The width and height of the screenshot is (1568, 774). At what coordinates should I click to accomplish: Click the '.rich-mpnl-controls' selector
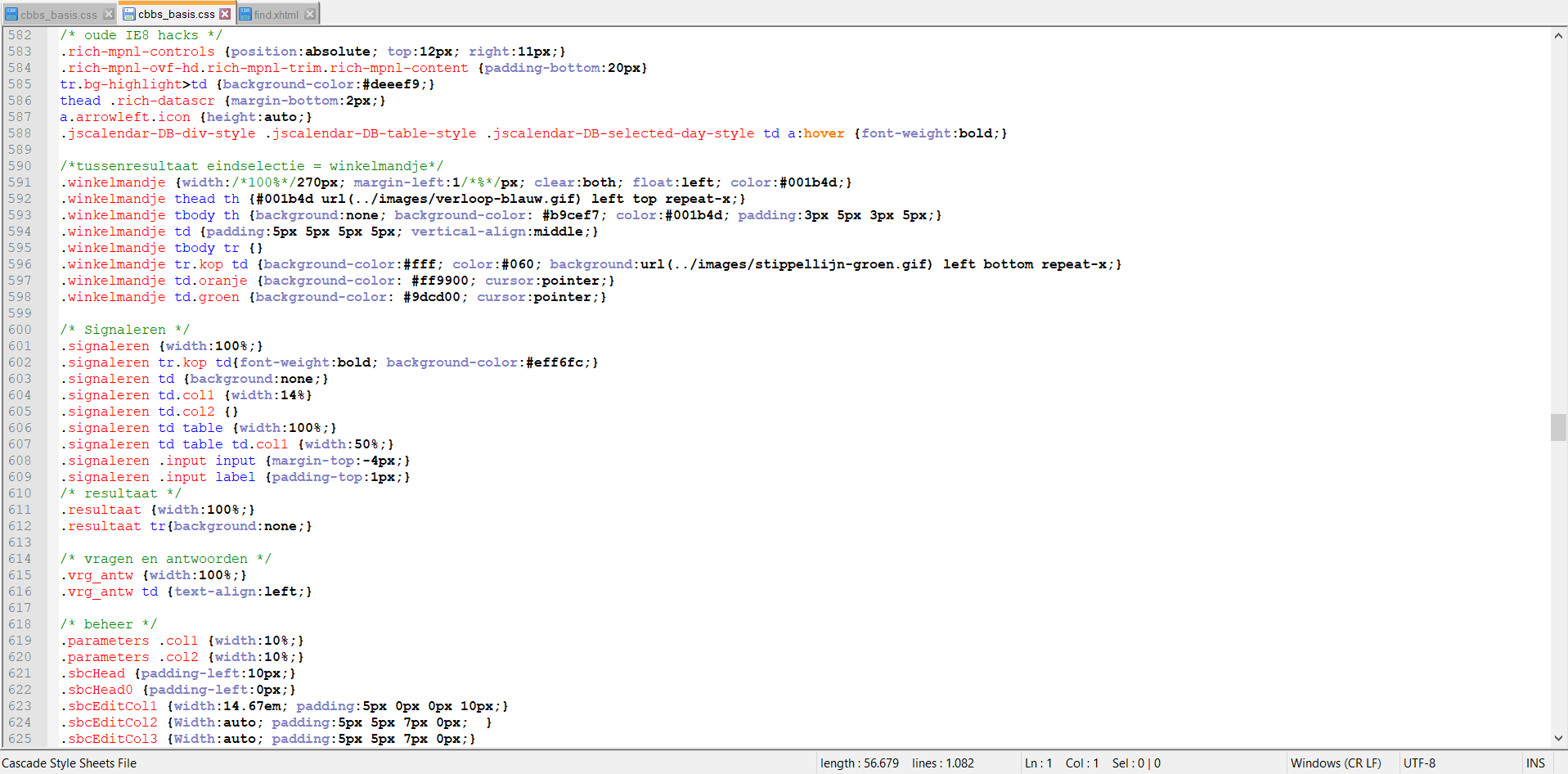pyautogui.click(x=137, y=52)
